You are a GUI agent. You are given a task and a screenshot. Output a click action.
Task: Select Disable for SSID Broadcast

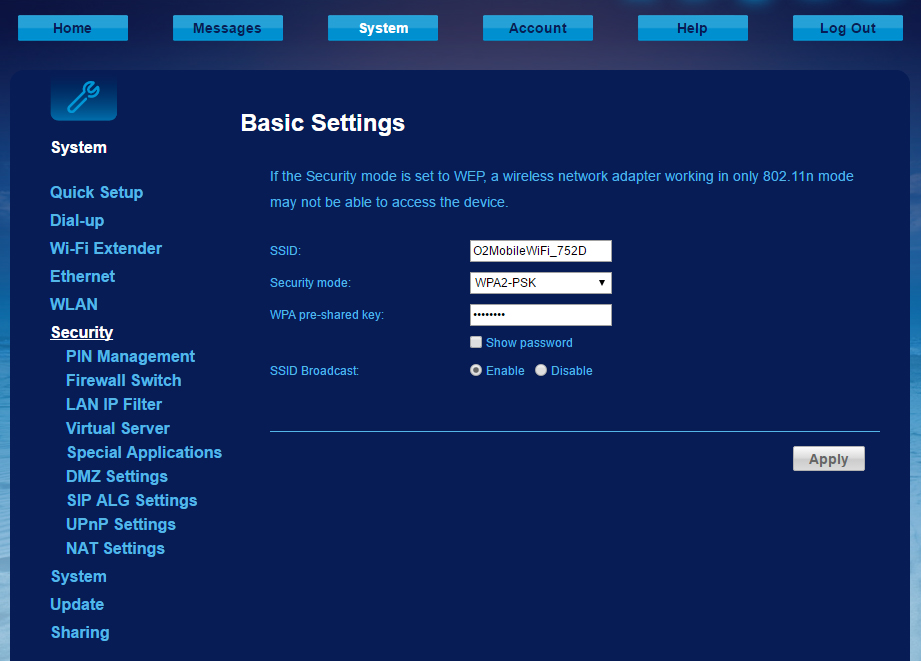point(541,370)
